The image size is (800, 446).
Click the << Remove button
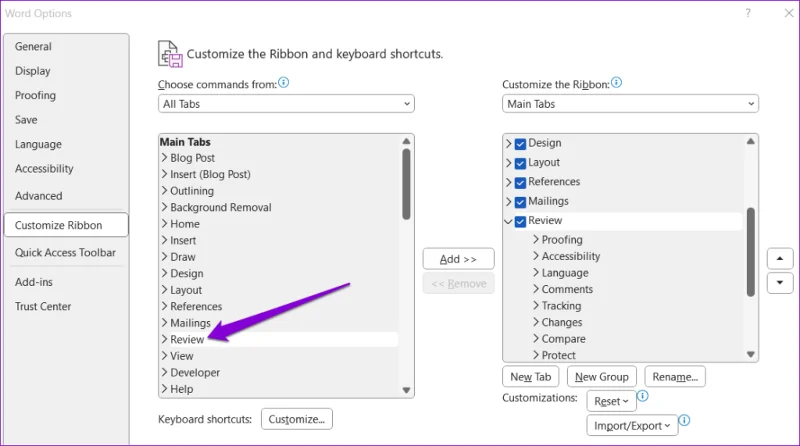pyautogui.click(x=458, y=283)
